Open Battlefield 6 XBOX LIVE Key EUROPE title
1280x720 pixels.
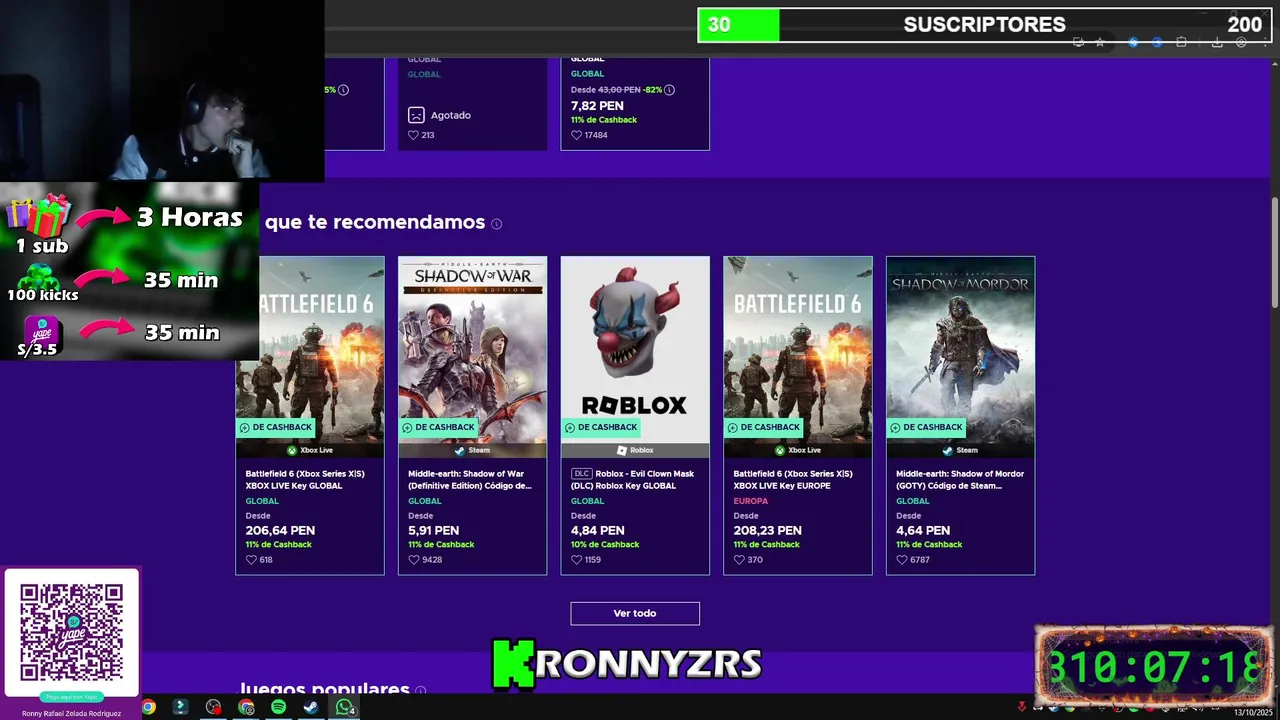793,480
